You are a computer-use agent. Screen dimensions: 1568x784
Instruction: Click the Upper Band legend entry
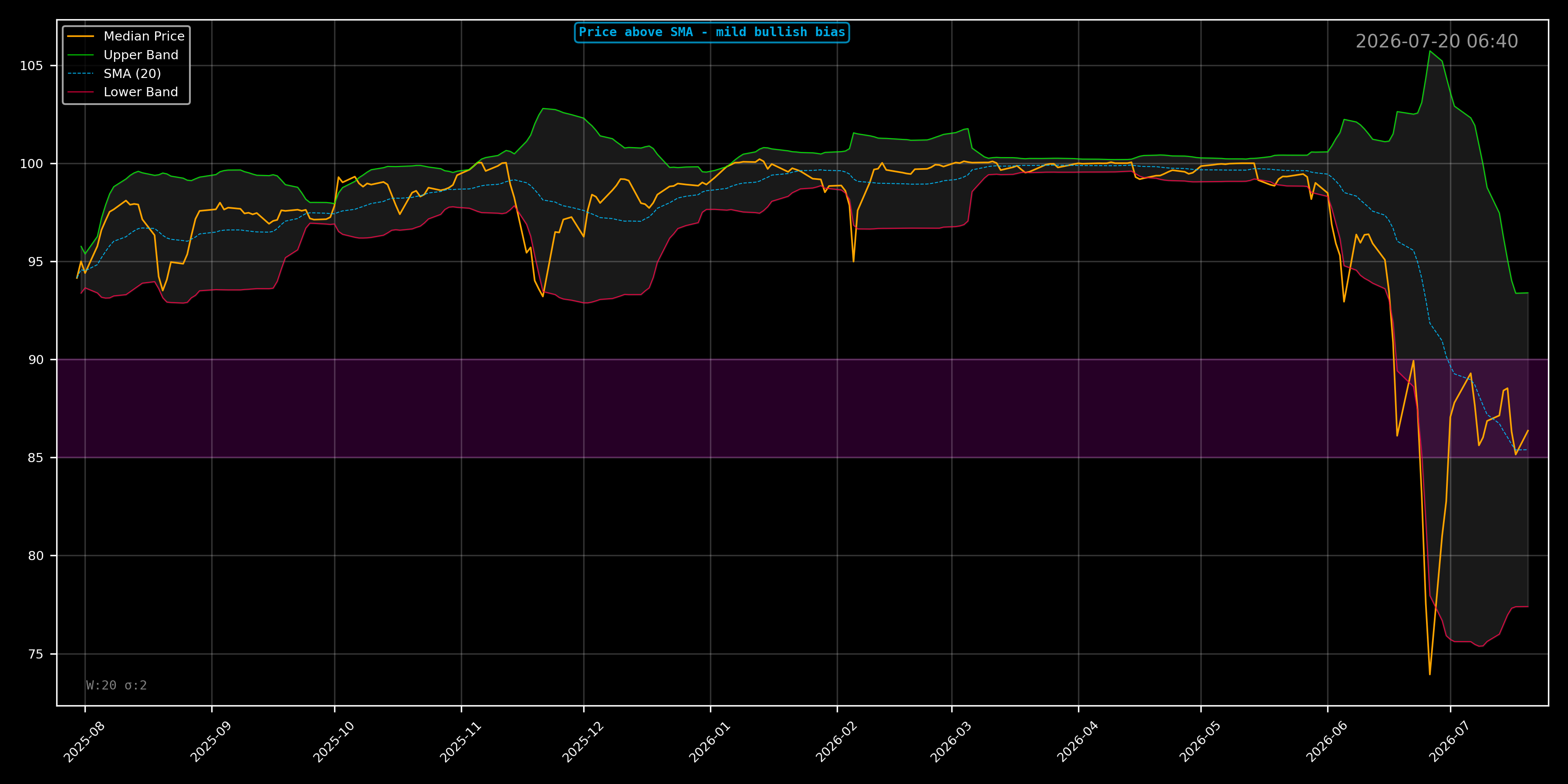[122, 55]
